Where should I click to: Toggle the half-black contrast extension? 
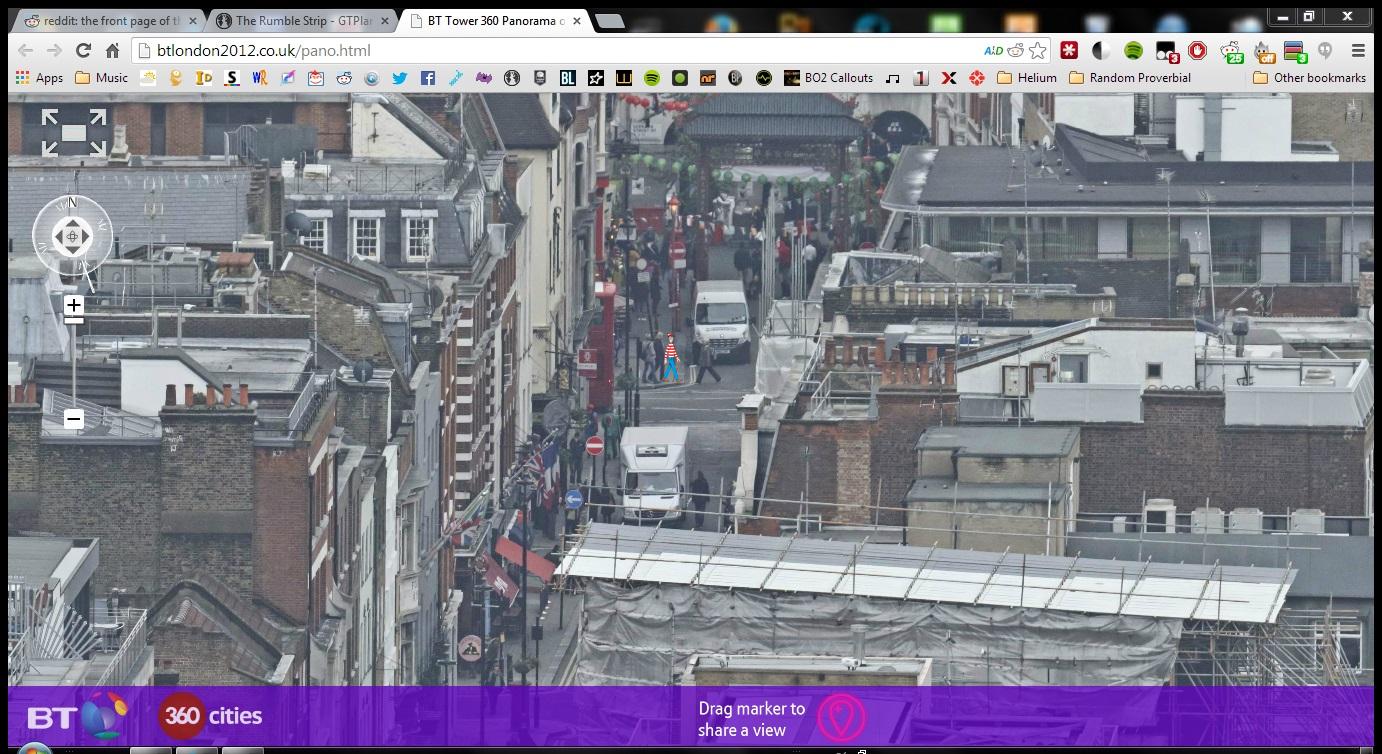click(x=1101, y=50)
